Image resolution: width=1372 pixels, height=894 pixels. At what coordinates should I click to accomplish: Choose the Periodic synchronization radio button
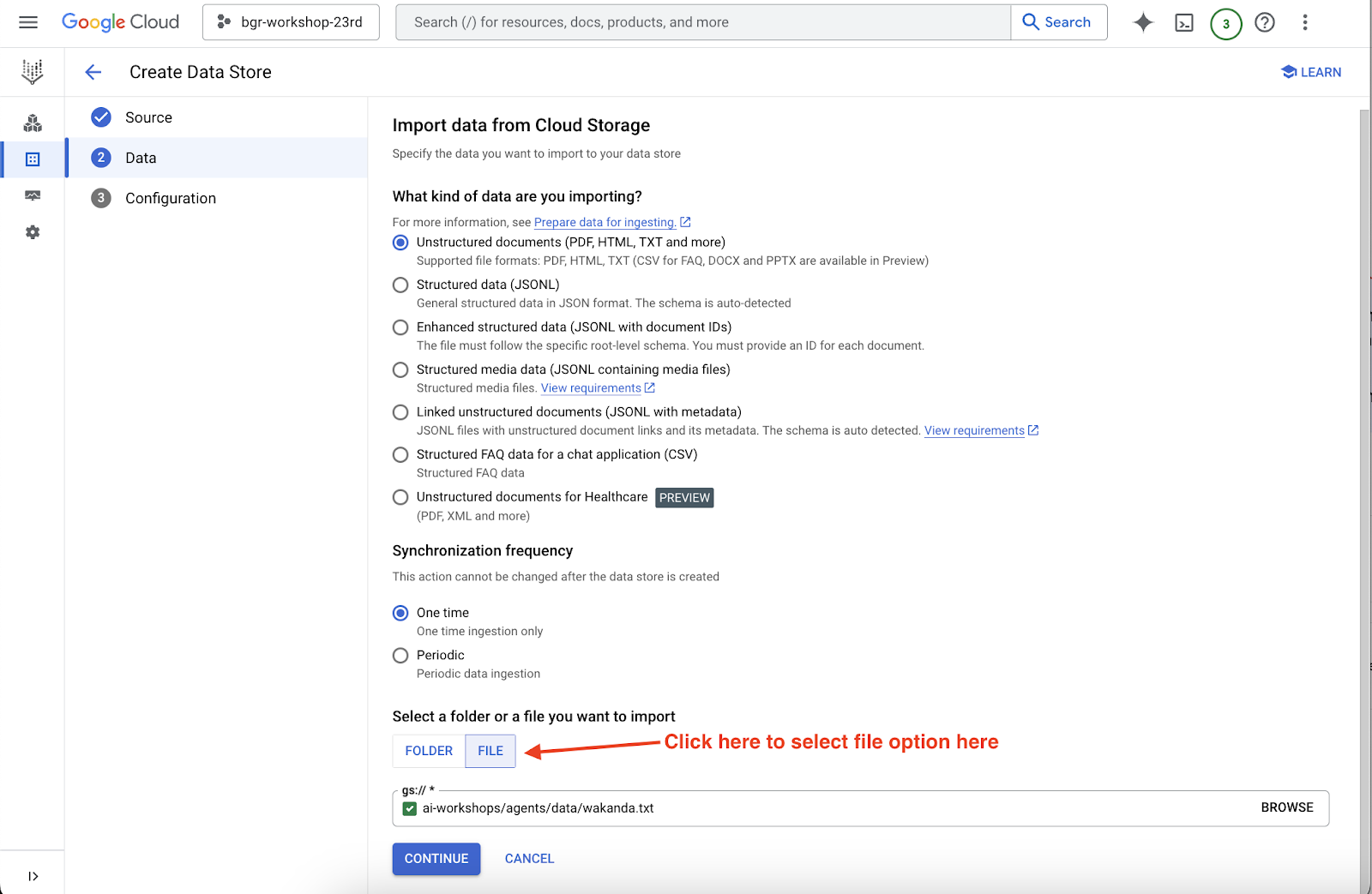[x=400, y=656]
